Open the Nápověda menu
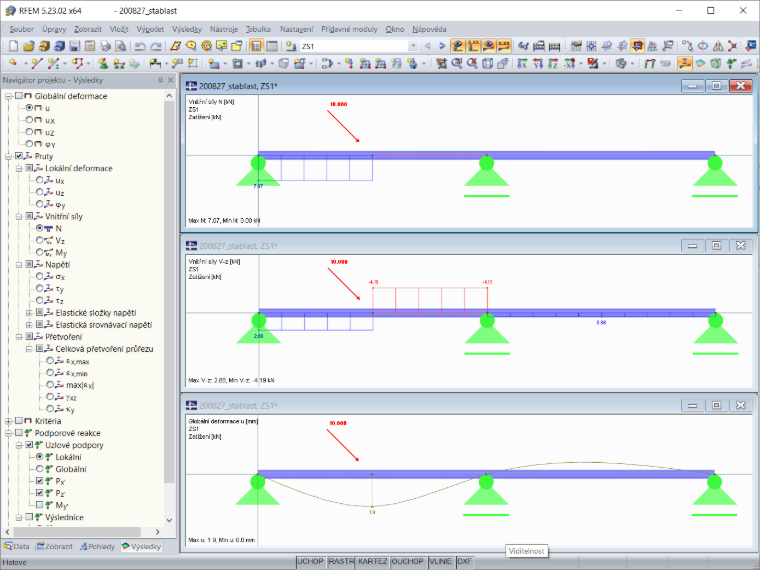760x570 pixels. pyautogui.click(x=429, y=29)
